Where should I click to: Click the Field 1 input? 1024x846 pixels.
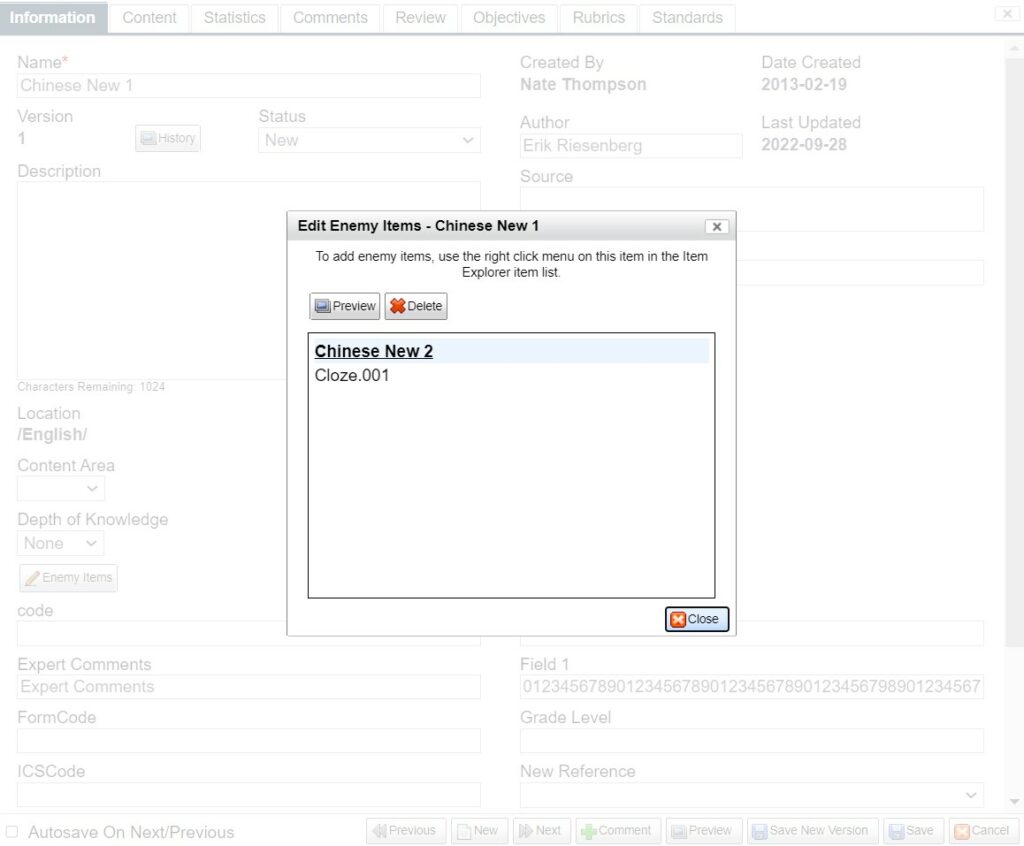coord(752,687)
